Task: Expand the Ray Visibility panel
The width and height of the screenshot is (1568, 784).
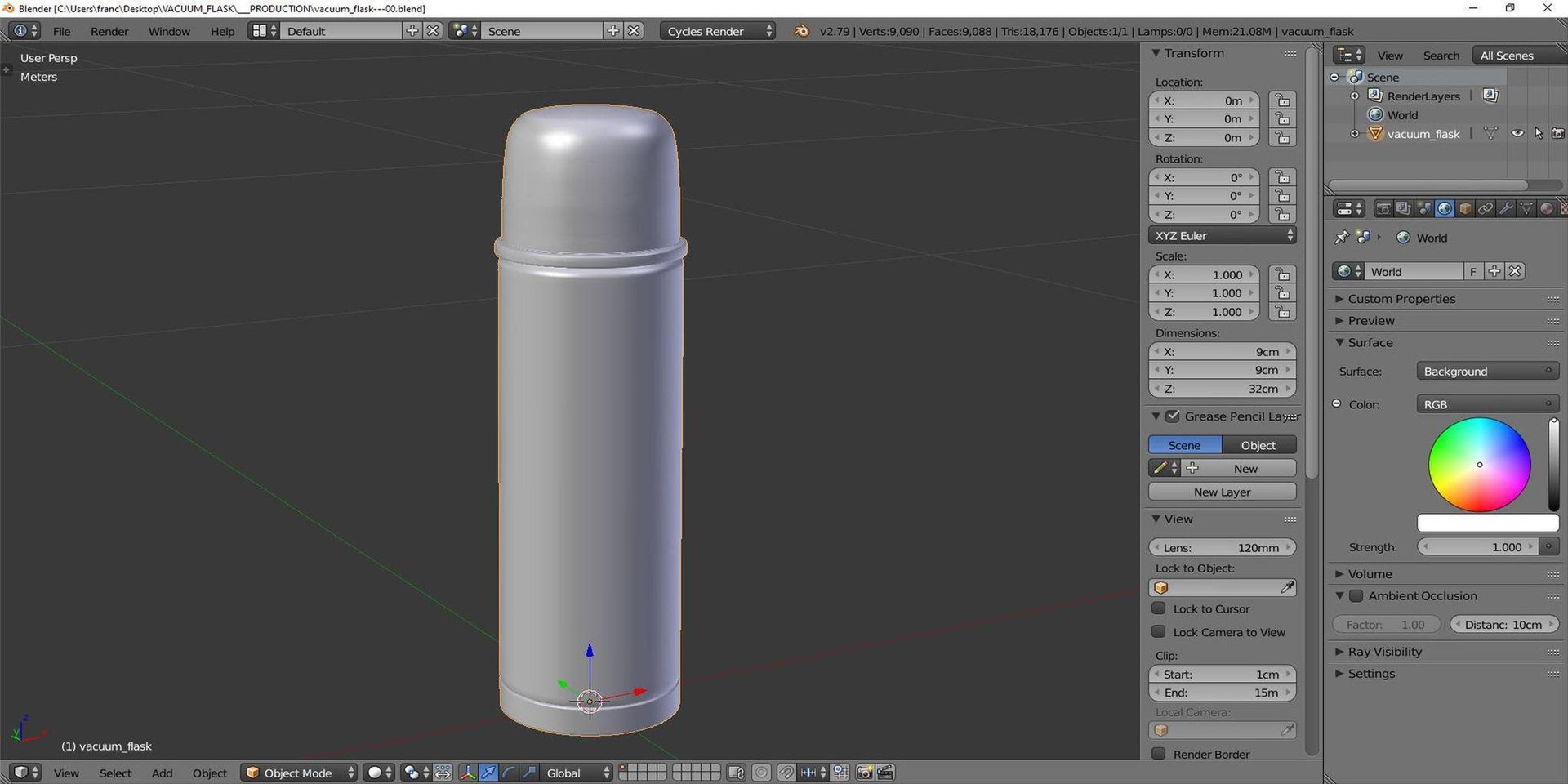Action: pyautogui.click(x=1383, y=652)
